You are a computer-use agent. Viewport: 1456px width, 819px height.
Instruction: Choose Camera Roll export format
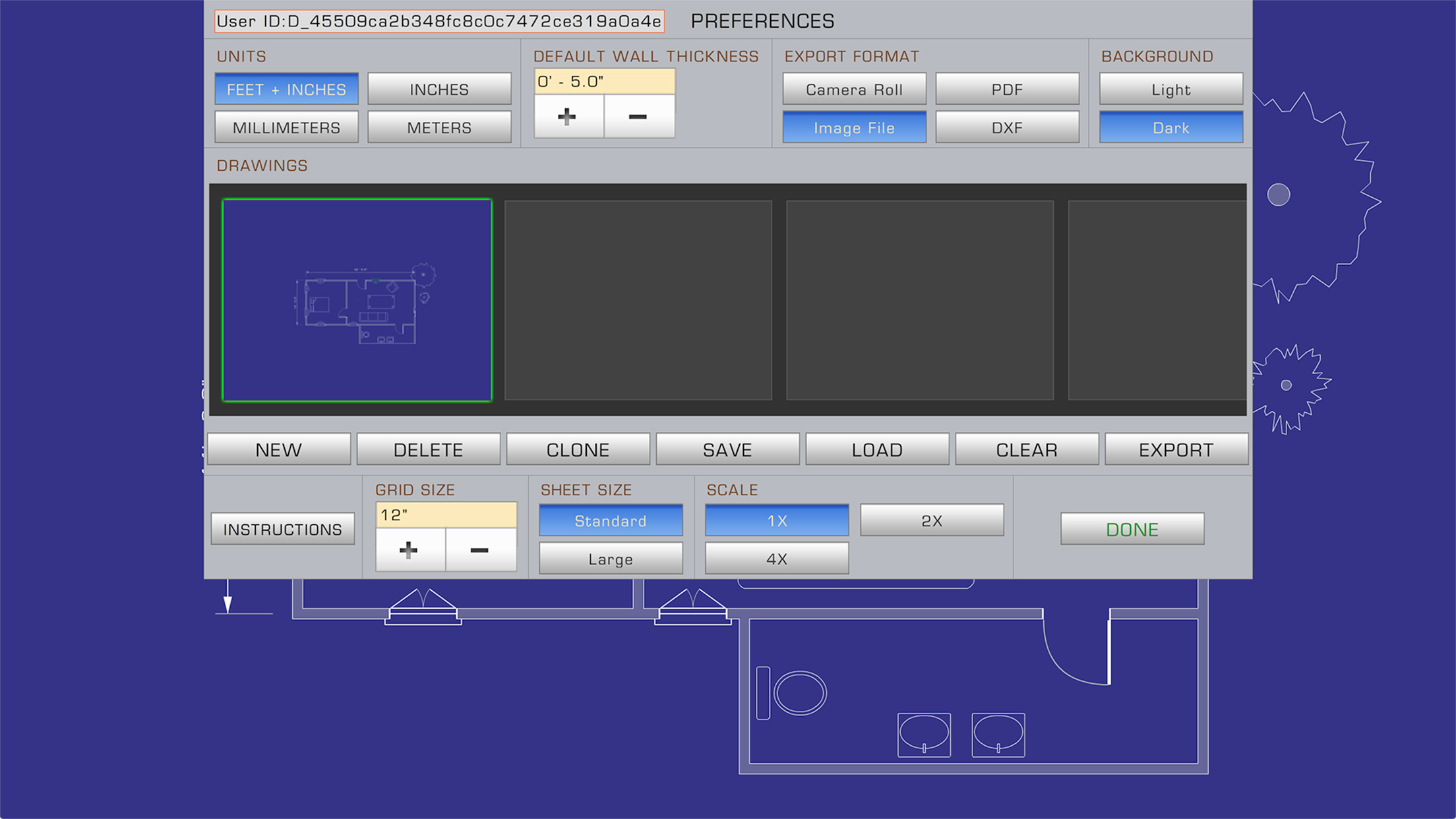(x=855, y=89)
